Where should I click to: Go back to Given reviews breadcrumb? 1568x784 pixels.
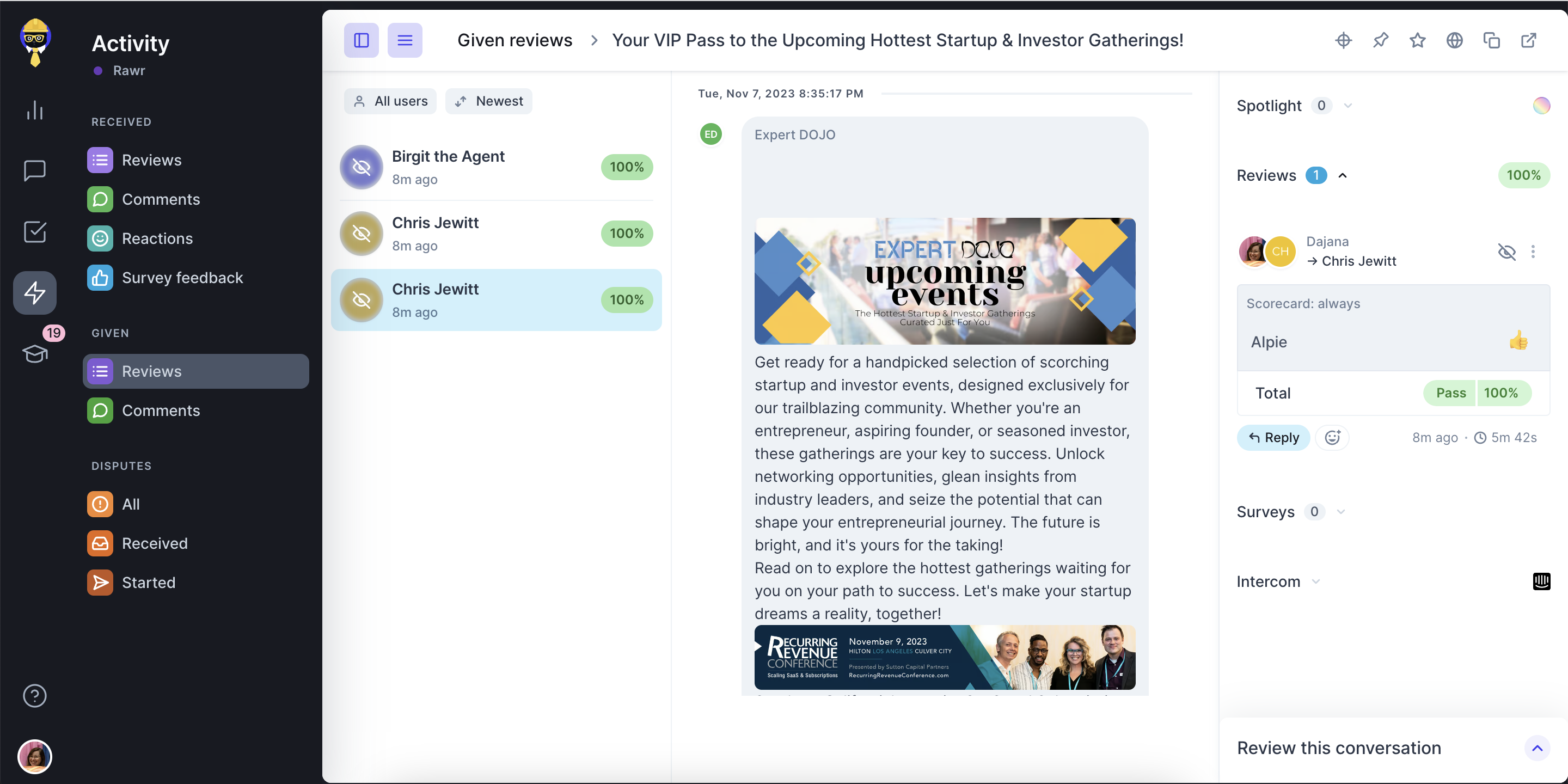[515, 40]
